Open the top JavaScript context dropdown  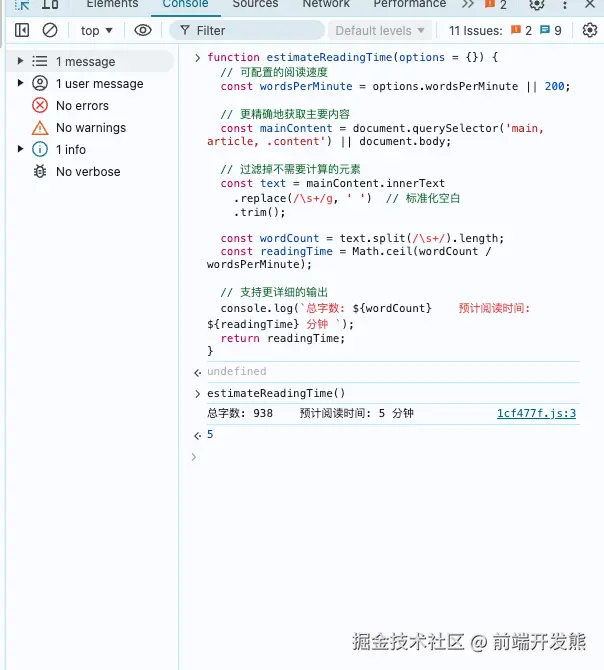pos(97,31)
